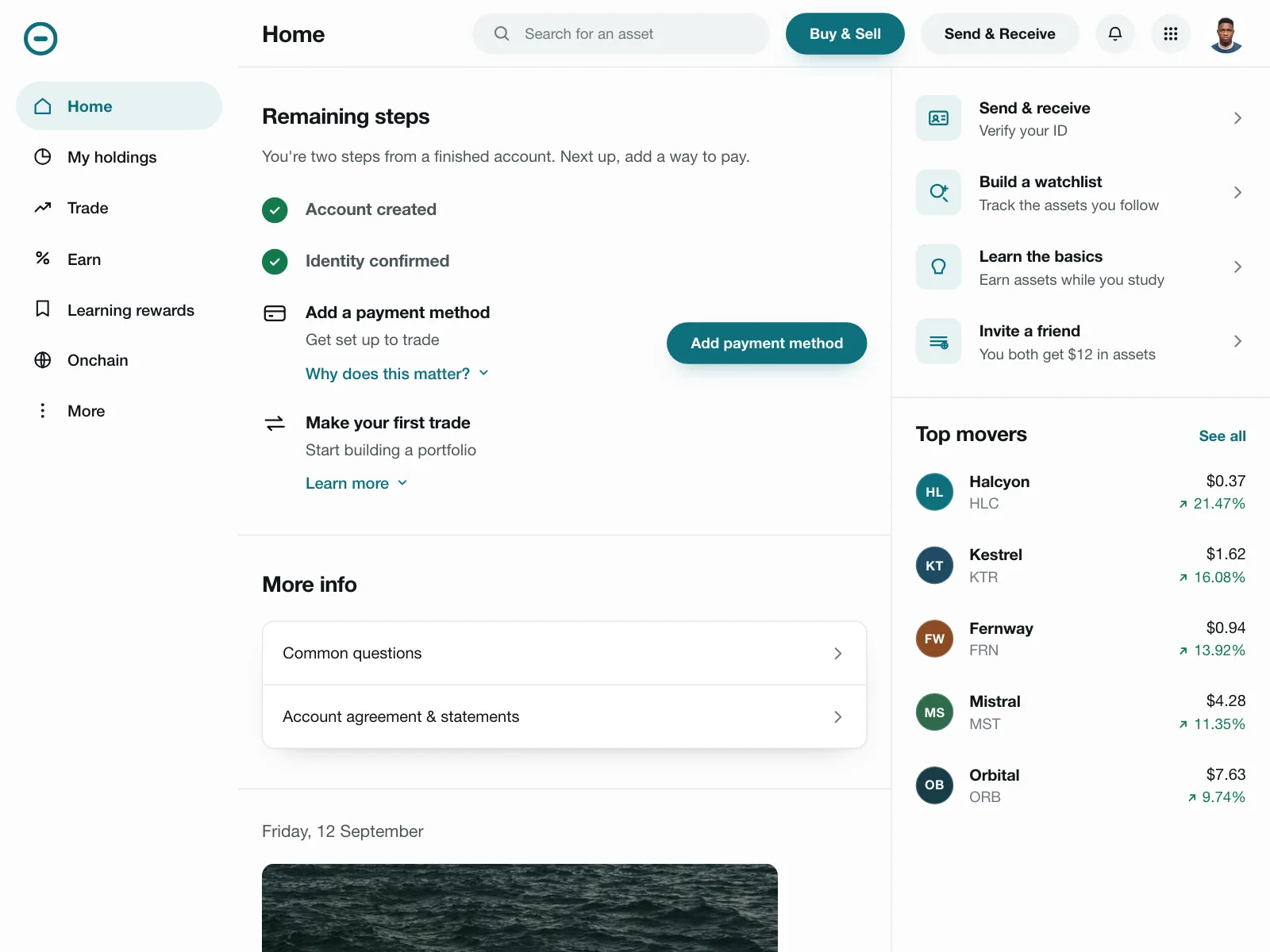Select the Halcyon HL asset icon
Viewport: 1270px width, 952px height.
tap(934, 492)
